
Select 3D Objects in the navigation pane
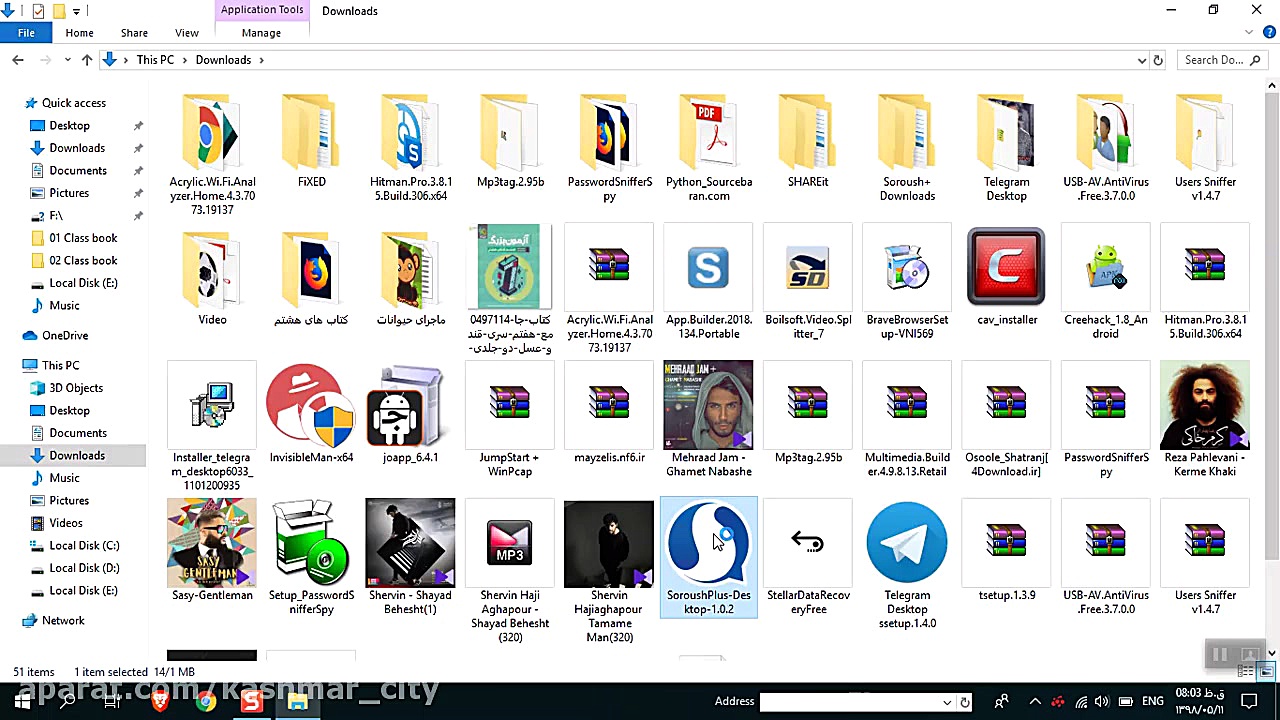(76, 388)
